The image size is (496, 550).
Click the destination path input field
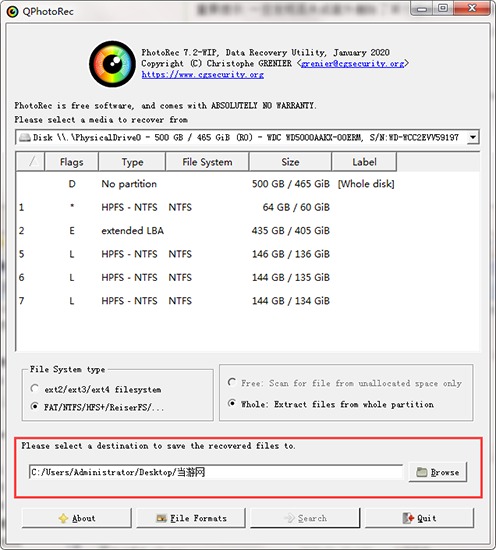tap(216, 472)
